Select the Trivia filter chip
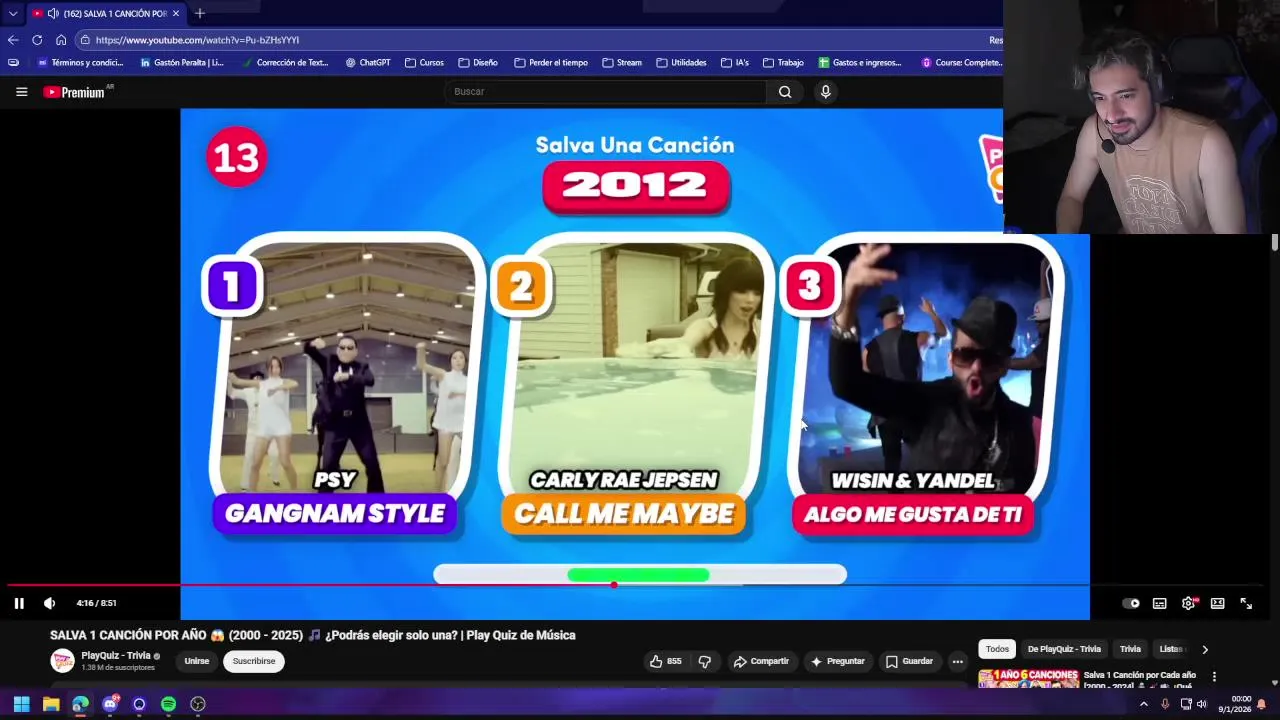The image size is (1280, 720). 1130,649
